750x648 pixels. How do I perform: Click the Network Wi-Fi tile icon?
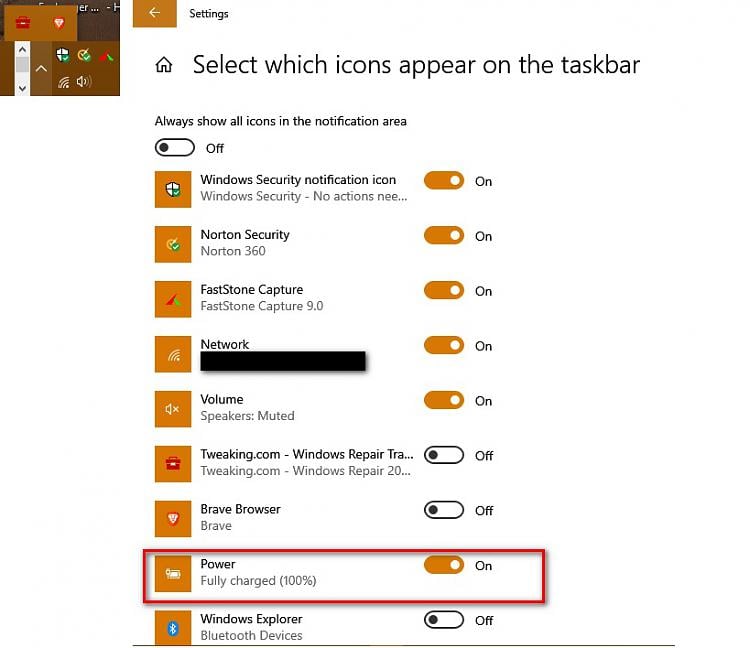coord(173,354)
